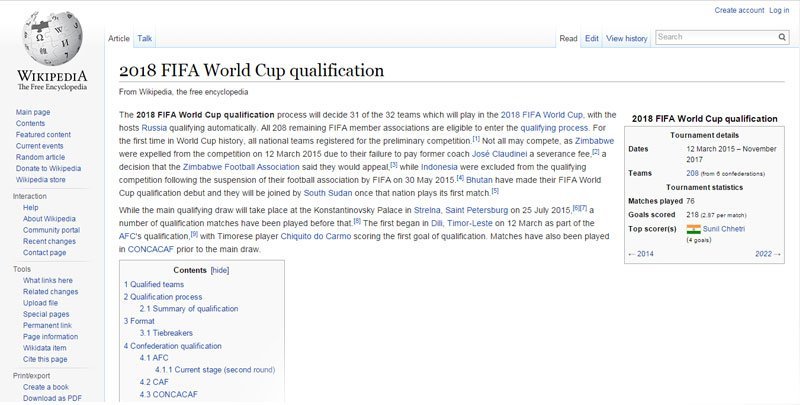Go to next 2022 qualification in infobox
The height and width of the screenshot is (405, 800).
768,254
